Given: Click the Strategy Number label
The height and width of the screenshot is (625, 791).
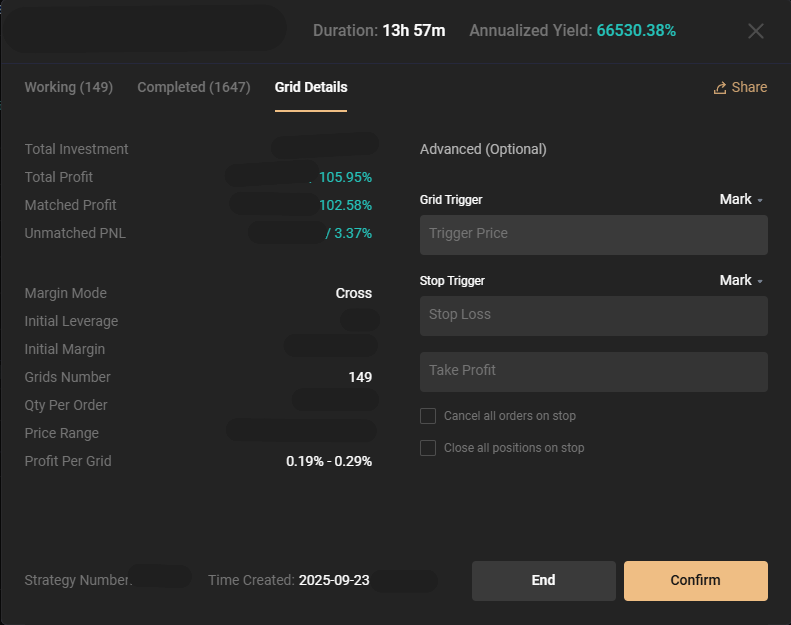Looking at the screenshot, I should click(x=77, y=581).
